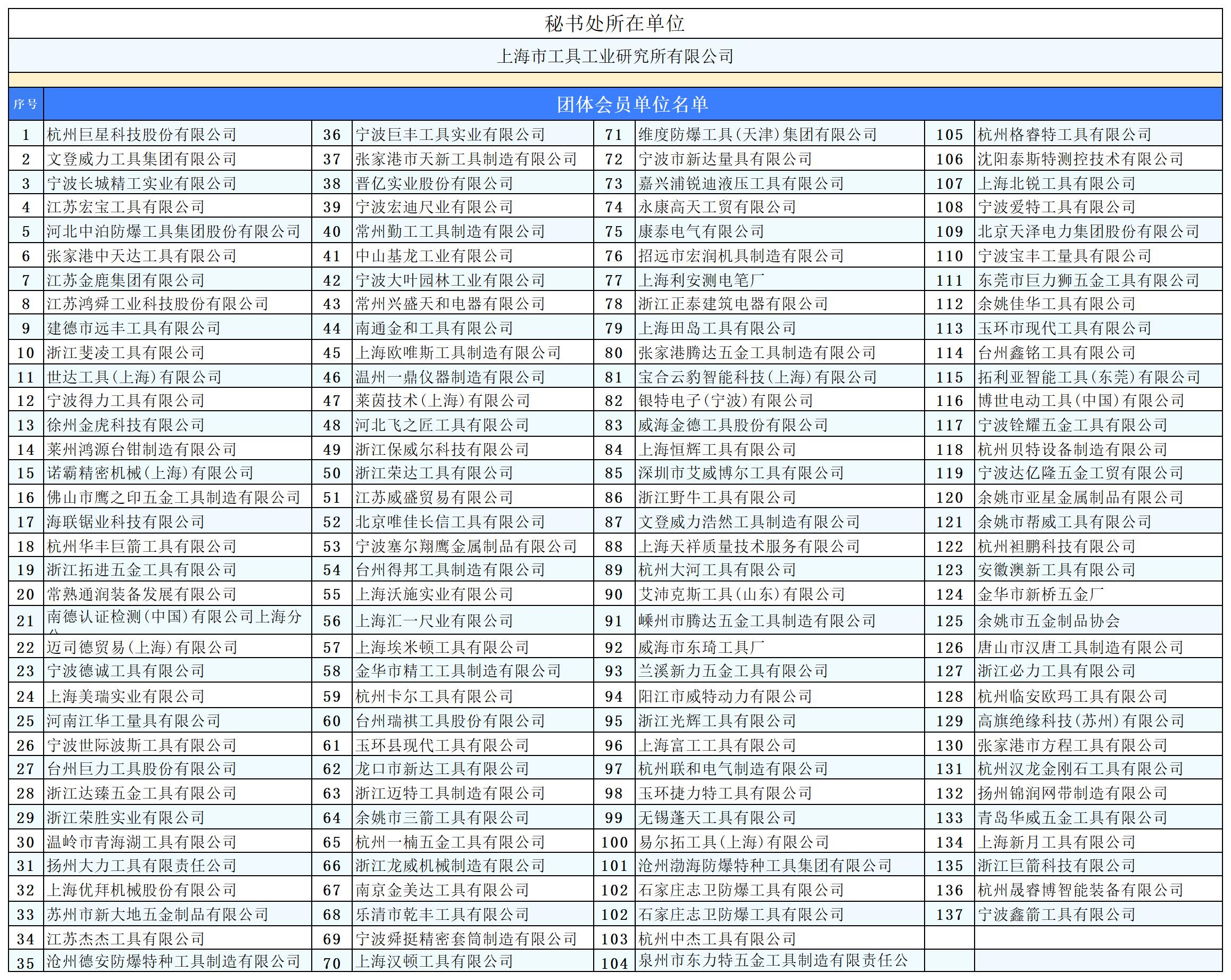This screenshot has width=1231, height=980.
Task: Click 宁波大叶园林工业有限公司
Action: (x=451, y=280)
